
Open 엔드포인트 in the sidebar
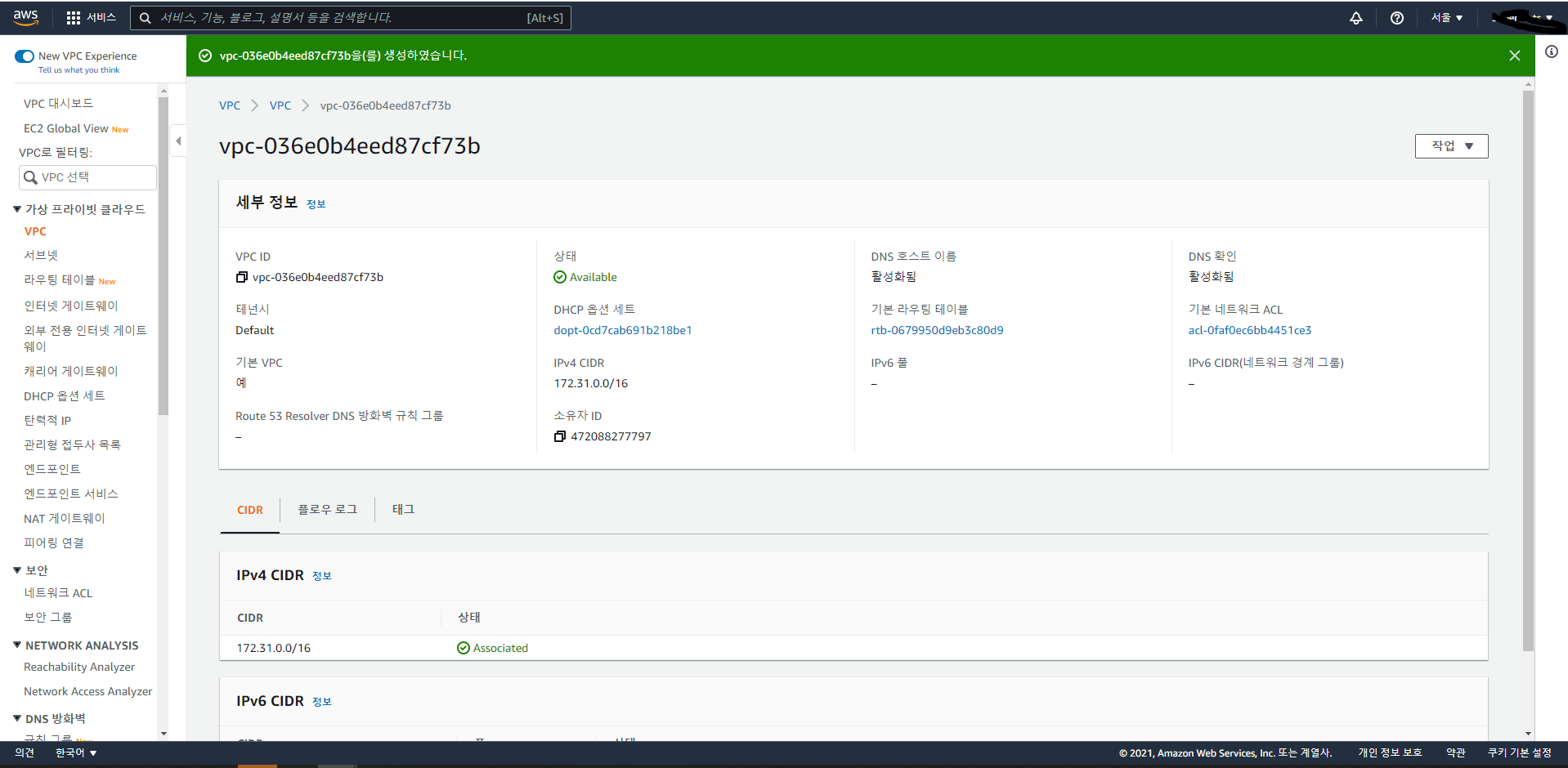click(x=52, y=469)
